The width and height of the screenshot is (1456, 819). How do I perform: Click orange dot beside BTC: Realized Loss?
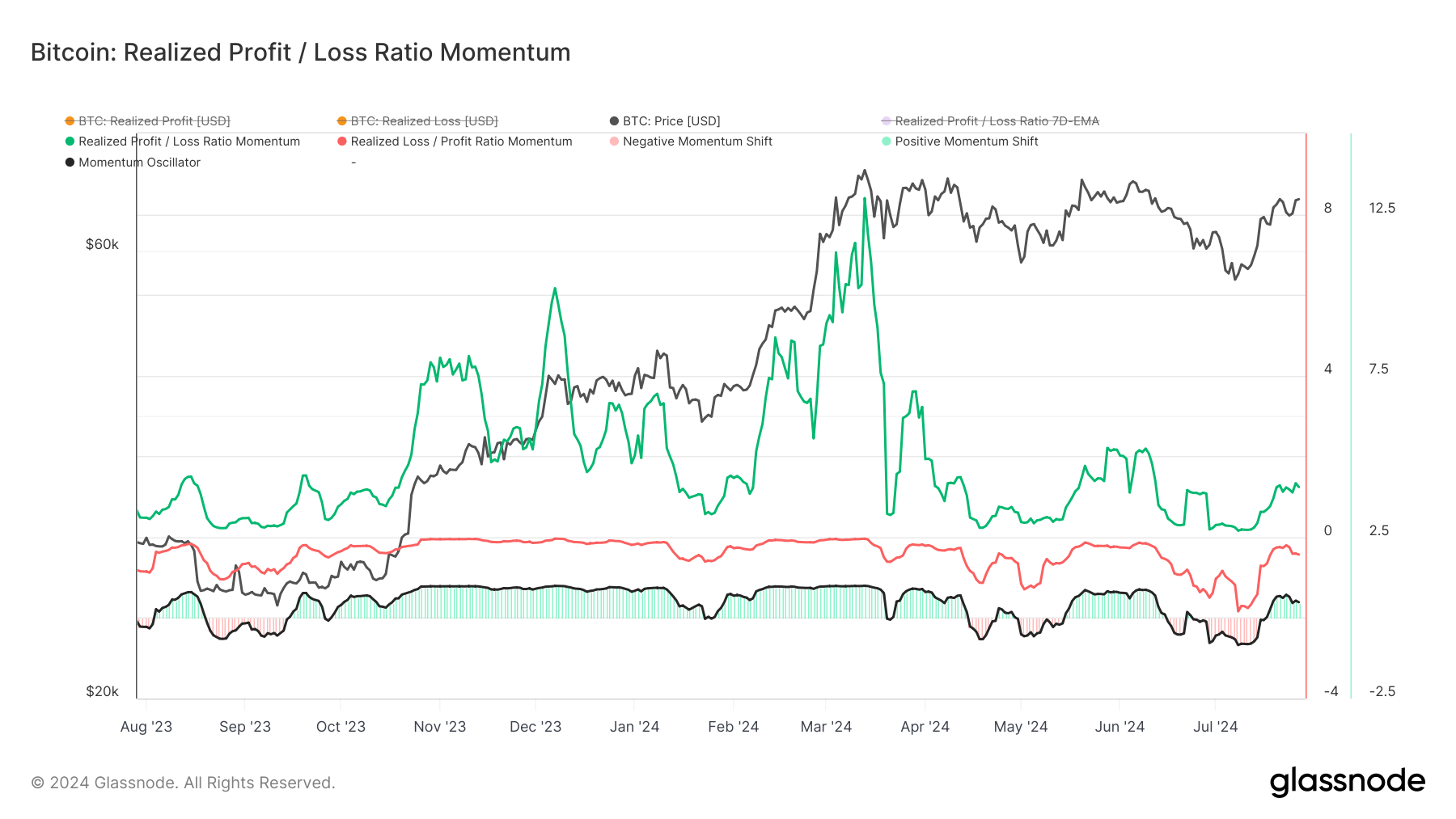pyautogui.click(x=342, y=121)
